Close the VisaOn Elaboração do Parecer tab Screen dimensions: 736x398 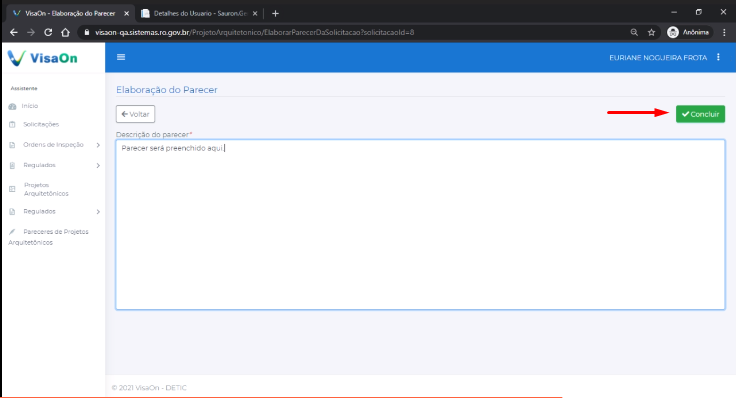pos(126,14)
